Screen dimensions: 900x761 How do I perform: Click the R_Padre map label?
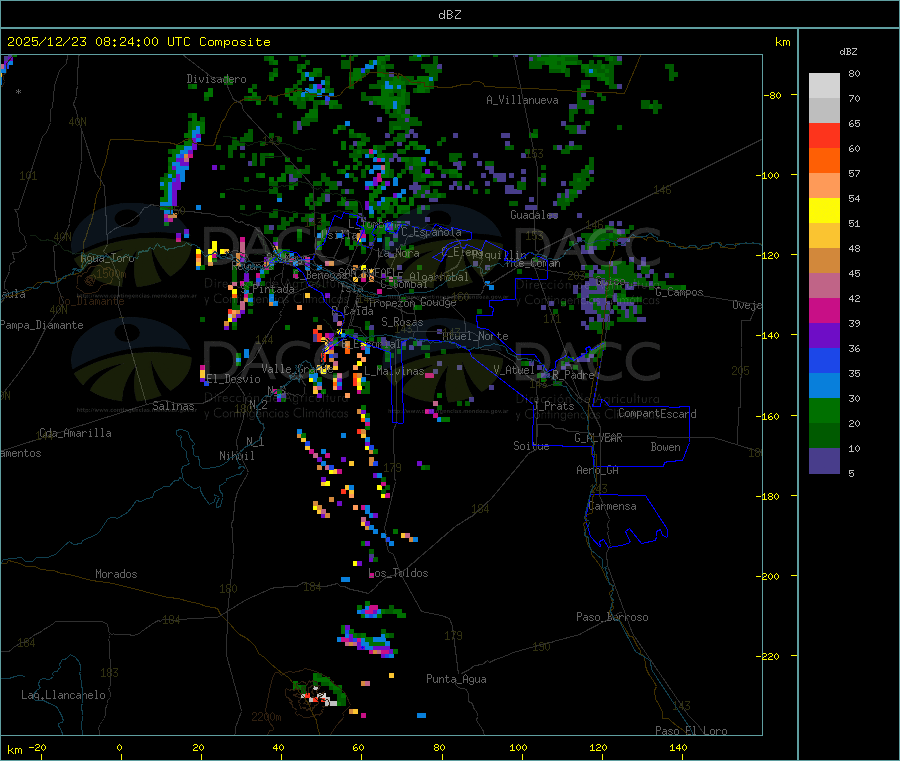tap(573, 375)
